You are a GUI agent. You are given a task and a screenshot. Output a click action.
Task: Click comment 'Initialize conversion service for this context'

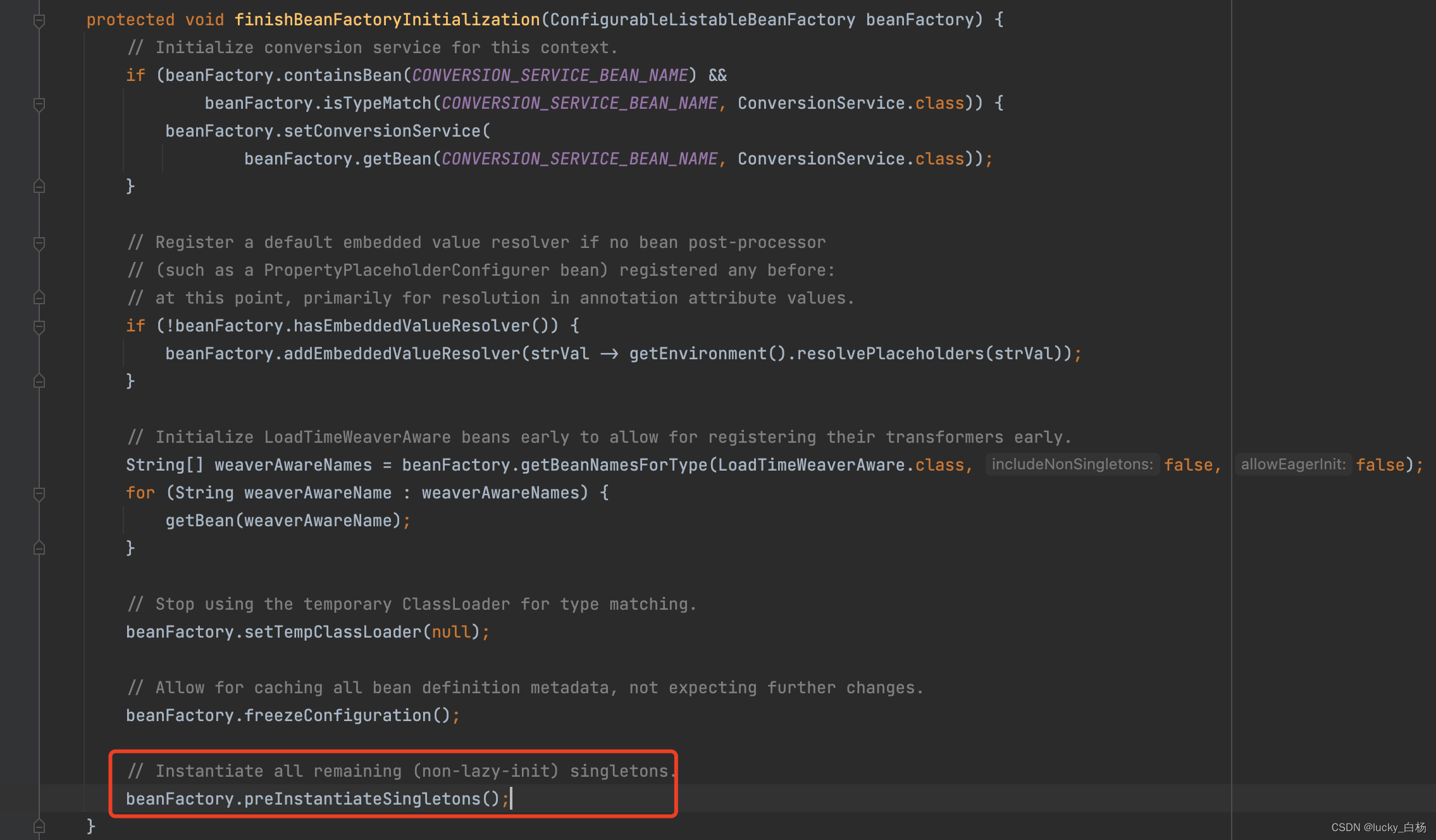pyautogui.click(x=372, y=47)
